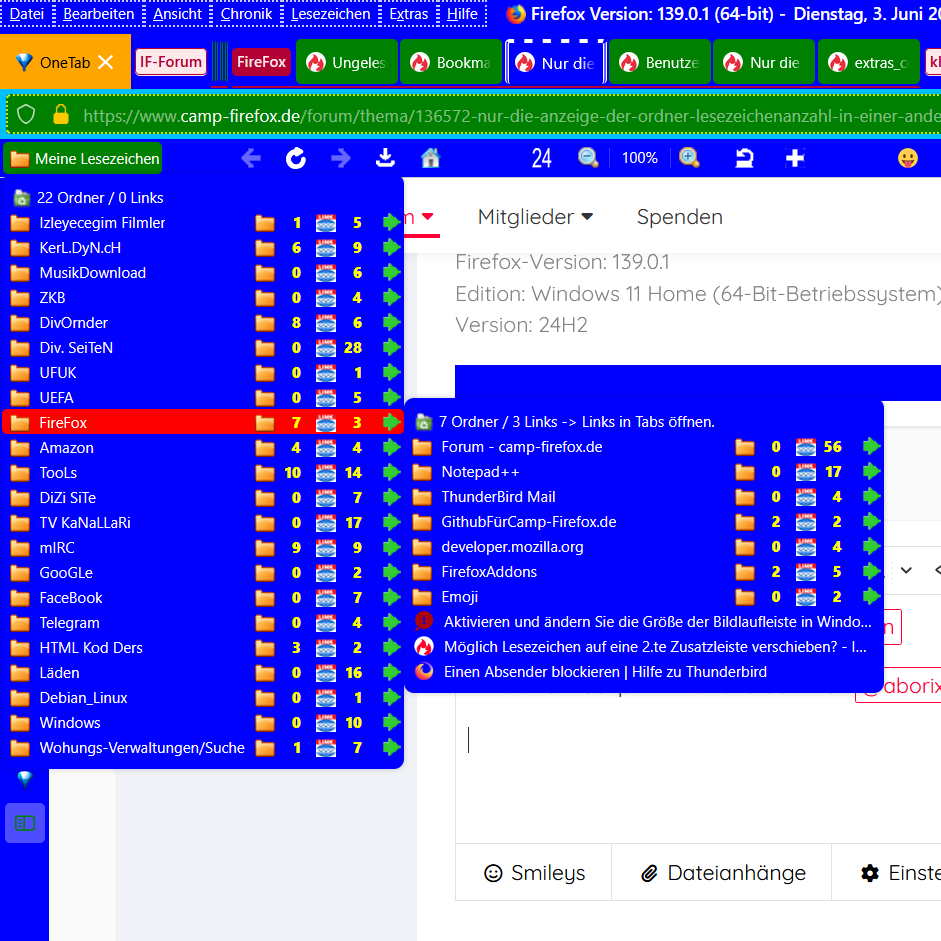Open KerL.DyN.cH bookmark folder

point(203,248)
